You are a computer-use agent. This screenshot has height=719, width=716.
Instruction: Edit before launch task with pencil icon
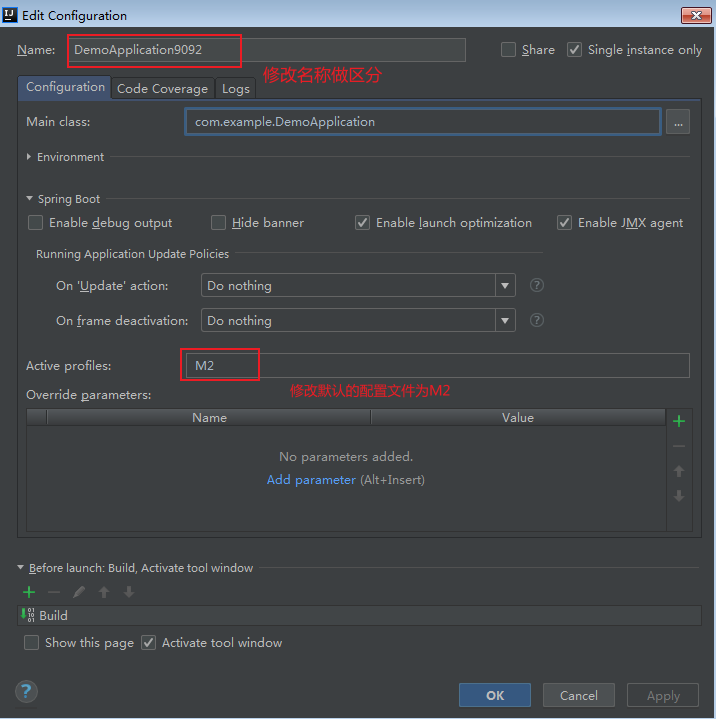(x=79, y=592)
